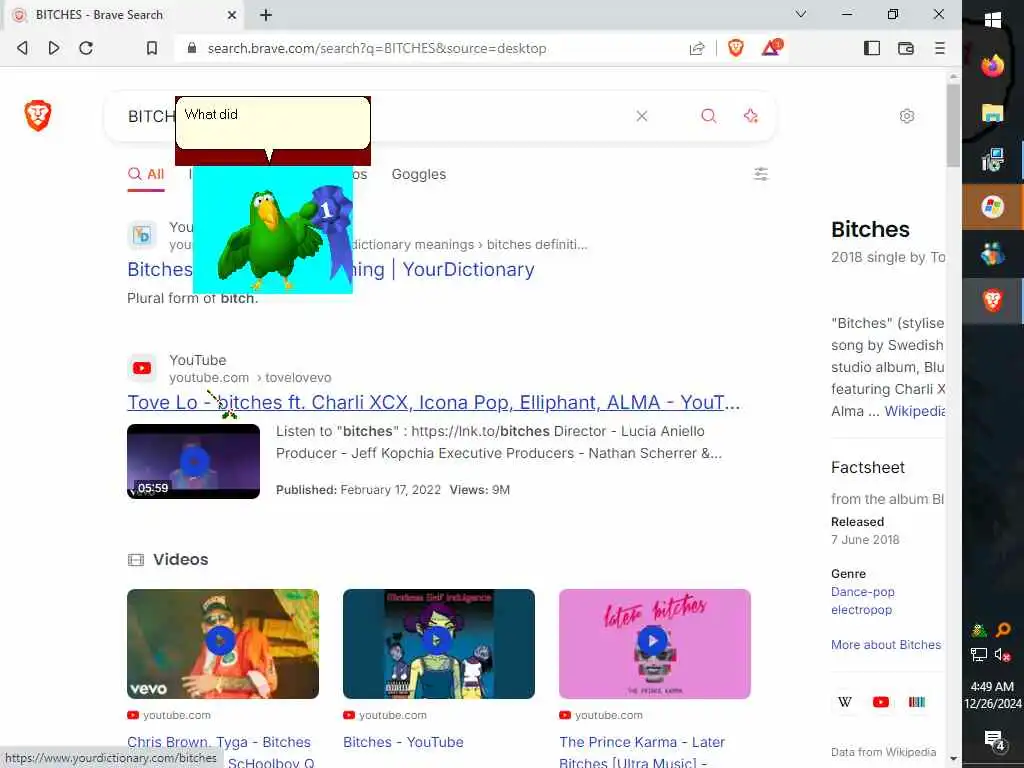Click the parrot's What did speech bubble
The width and height of the screenshot is (1024, 768).
(x=273, y=124)
